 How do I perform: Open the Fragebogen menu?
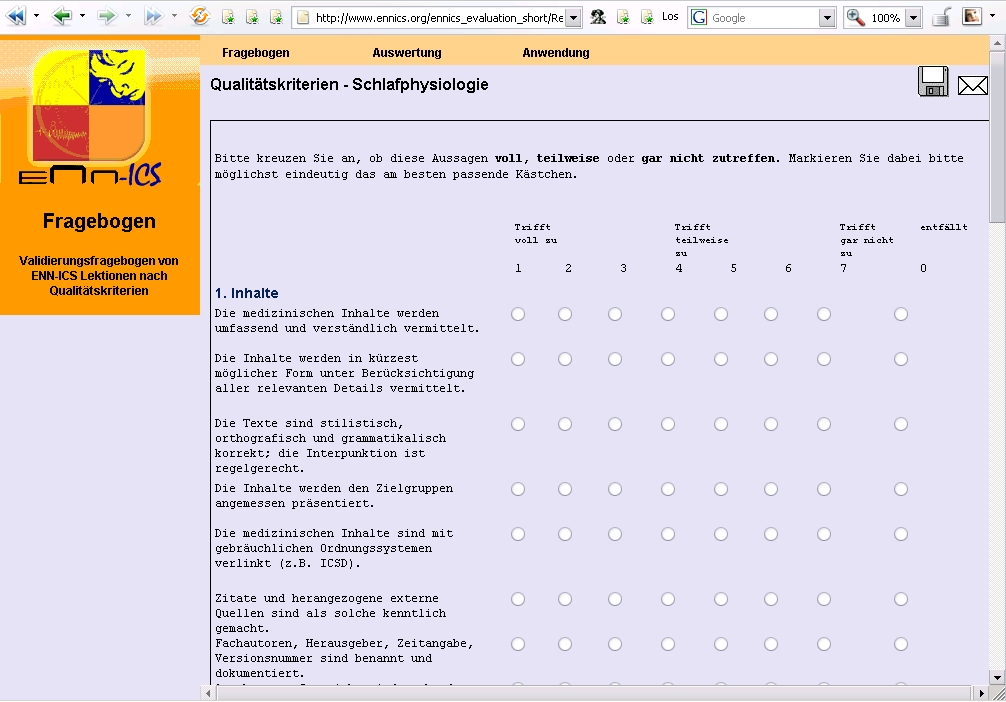[256, 53]
